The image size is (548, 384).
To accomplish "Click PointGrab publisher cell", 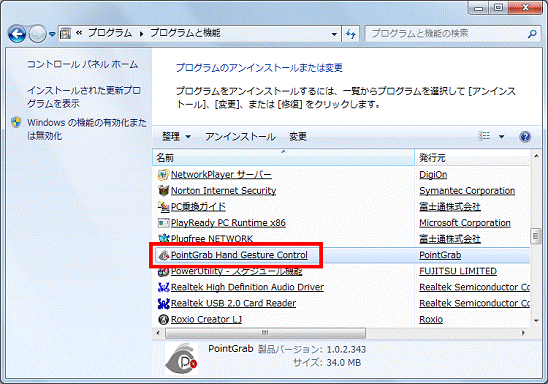I will point(440,255).
